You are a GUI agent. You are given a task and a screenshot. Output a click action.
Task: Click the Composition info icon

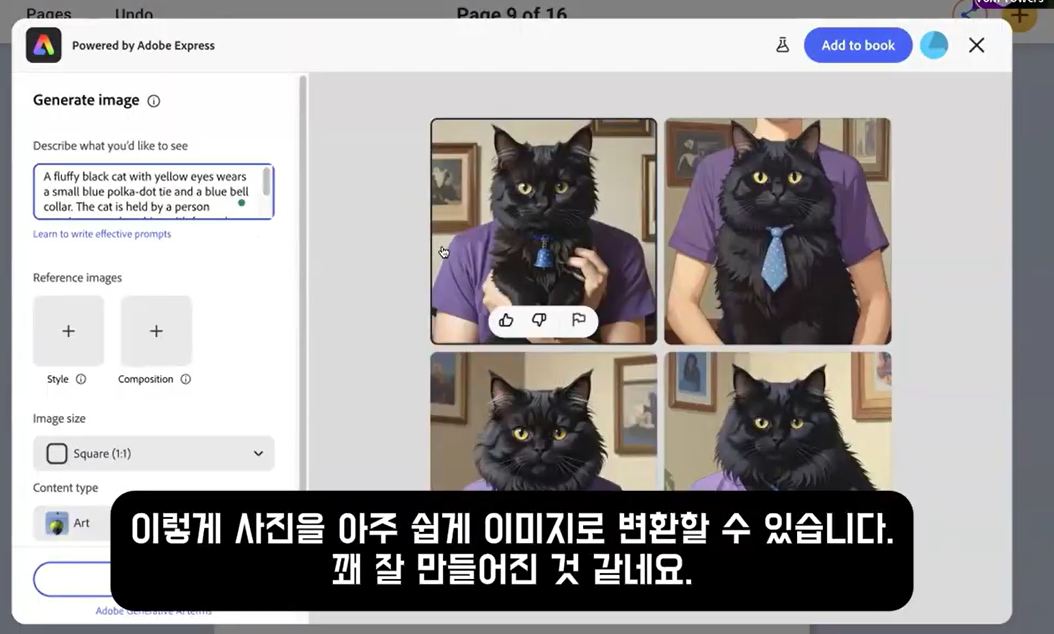click(x=186, y=379)
